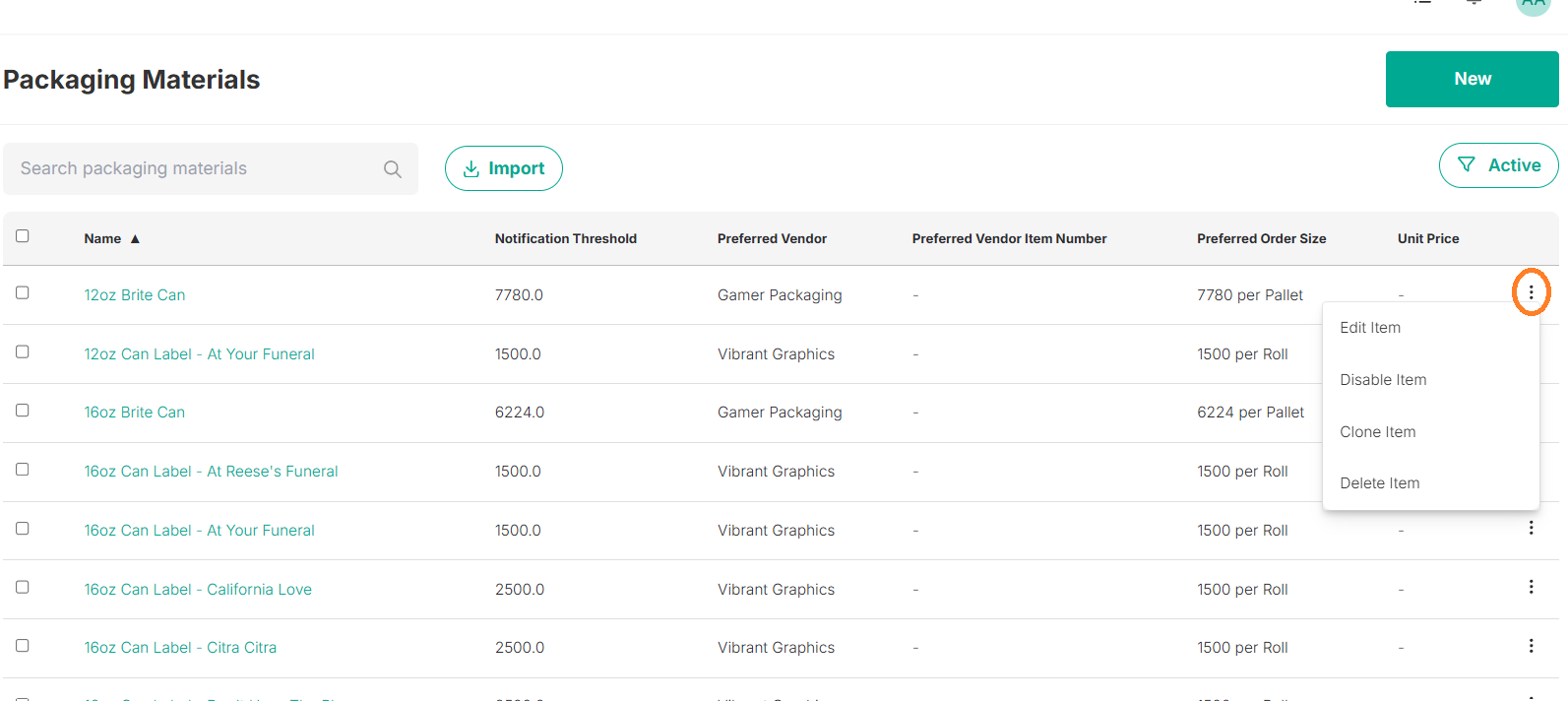
Task: Check the 12oz Brite Can row checkbox
Action: click(x=23, y=292)
